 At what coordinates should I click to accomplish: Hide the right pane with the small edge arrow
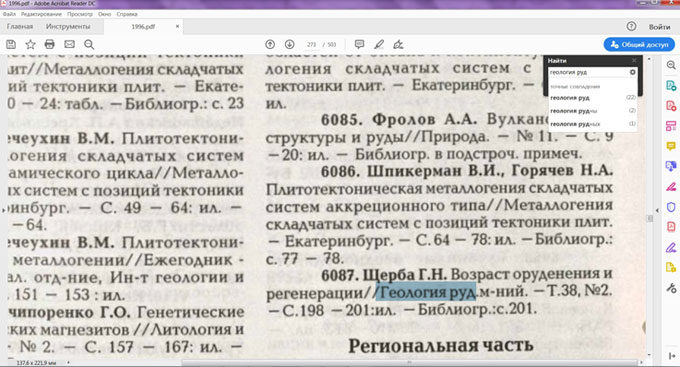657,210
